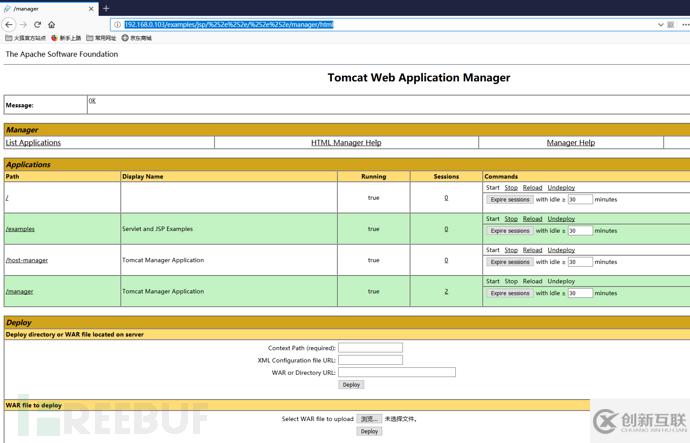Close the /manager browser tab
This screenshot has width=690, height=443.
click(91, 9)
